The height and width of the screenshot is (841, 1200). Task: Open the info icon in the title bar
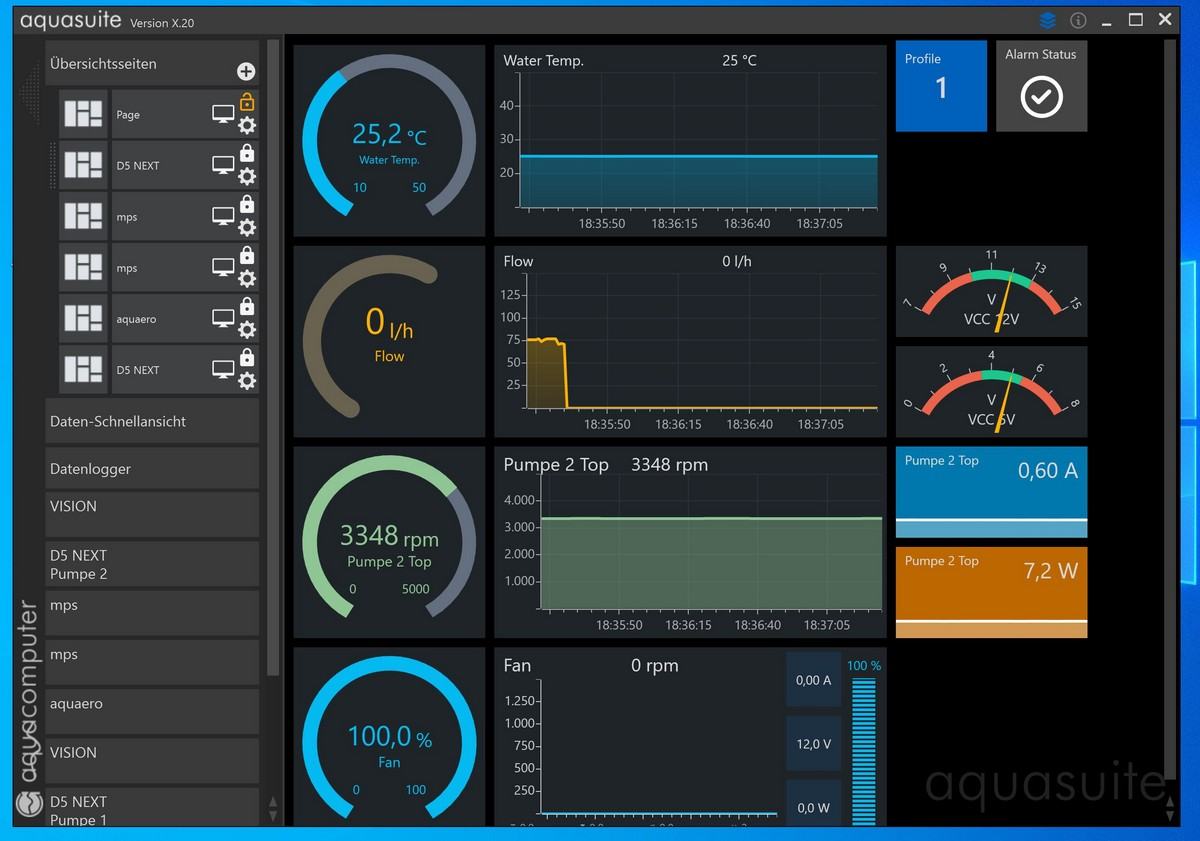[x=1078, y=20]
